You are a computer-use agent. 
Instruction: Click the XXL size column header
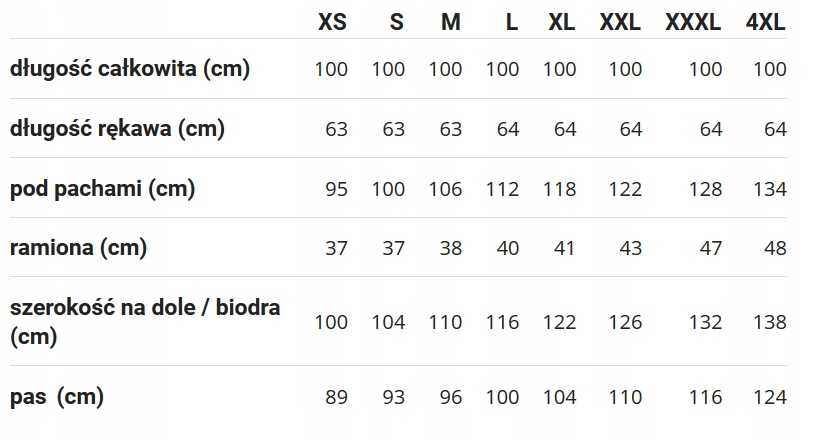pos(620,21)
